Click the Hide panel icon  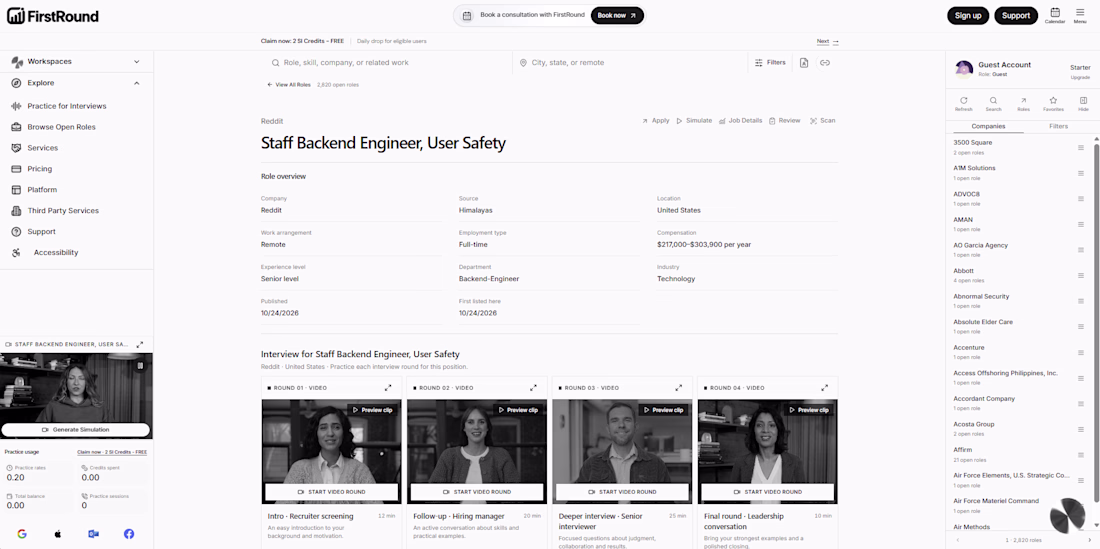tap(1083, 104)
